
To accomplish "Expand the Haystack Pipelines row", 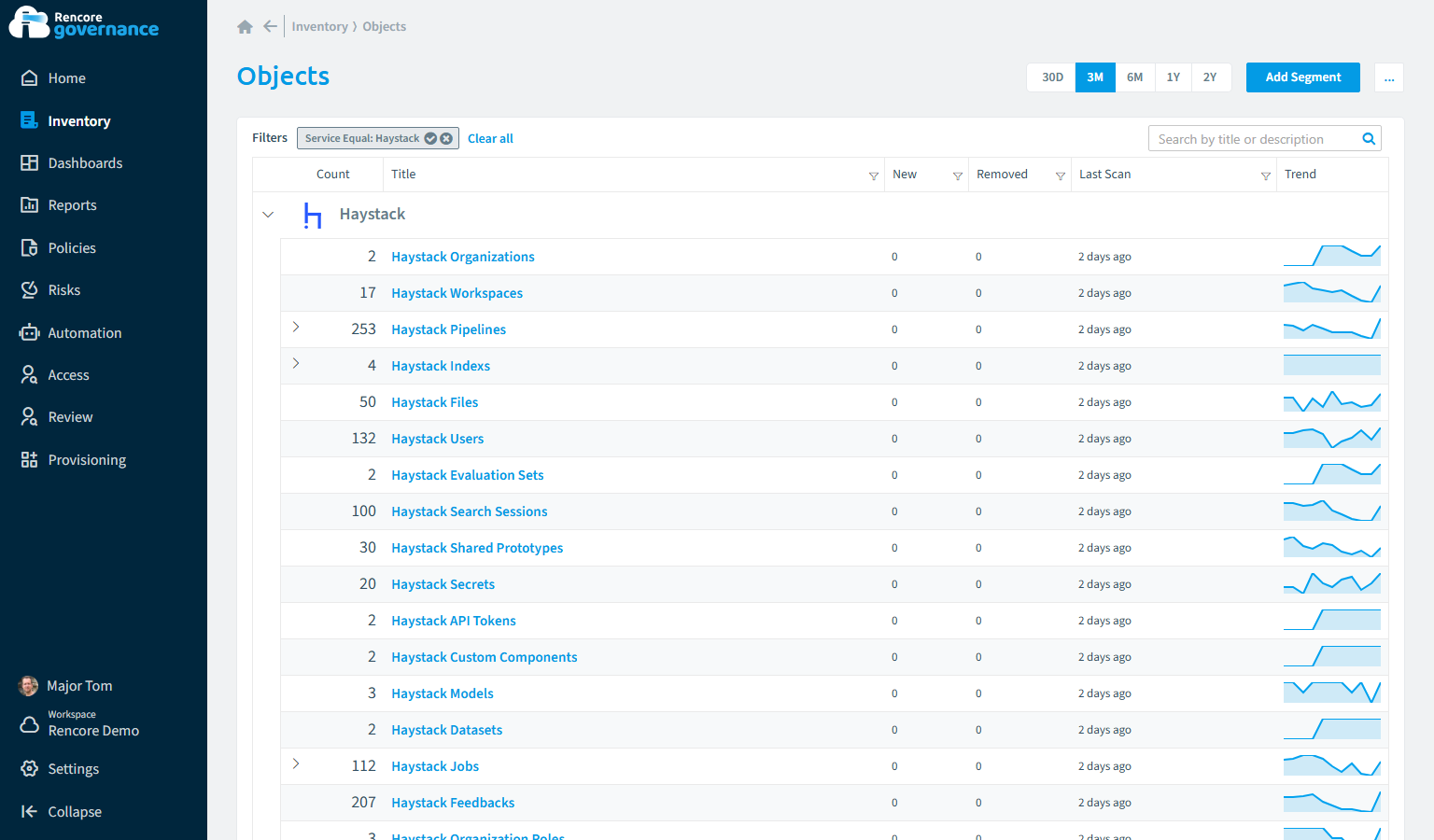I will point(296,327).
